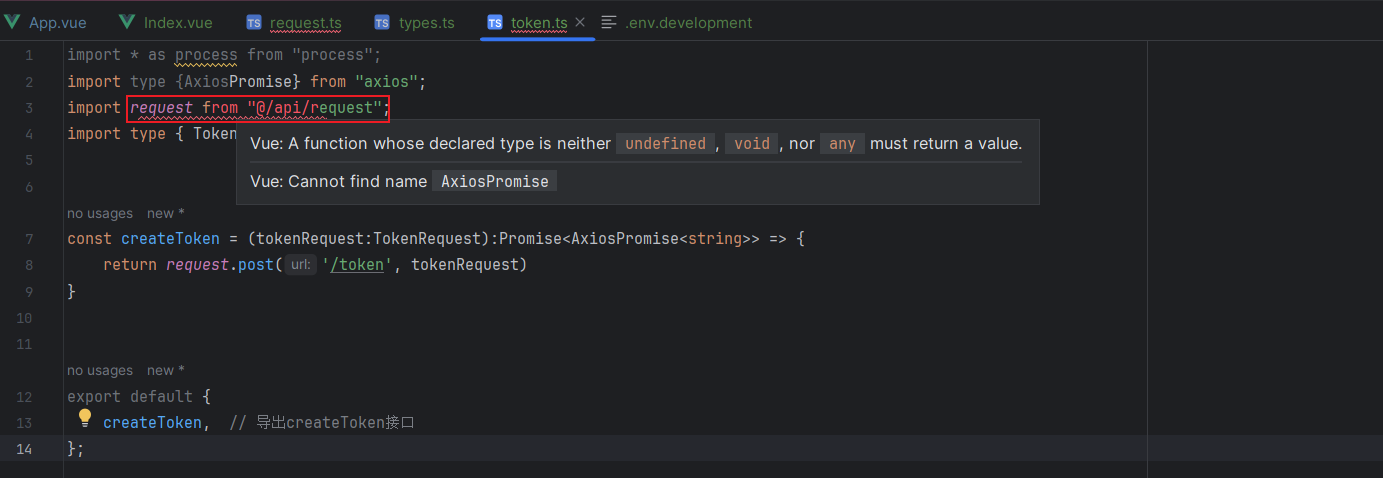
Task: Click AxiosPromise code chip in error tooltip
Action: click(x=495, y=182)
